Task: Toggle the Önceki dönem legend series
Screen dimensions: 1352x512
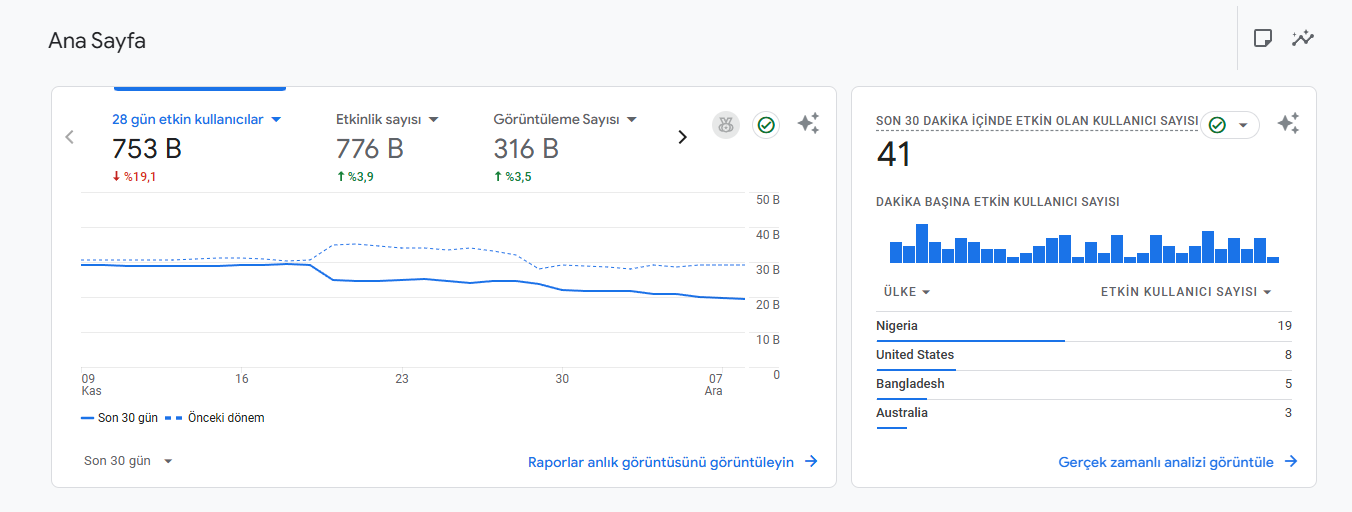Action: [215, 418]
